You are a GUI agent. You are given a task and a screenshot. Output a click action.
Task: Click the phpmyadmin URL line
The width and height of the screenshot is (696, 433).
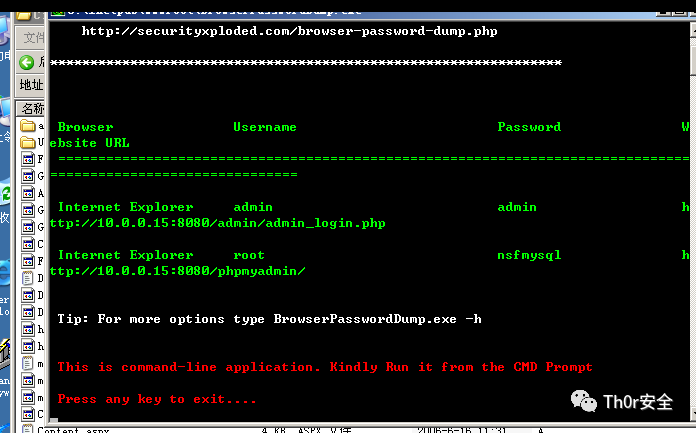178,271
